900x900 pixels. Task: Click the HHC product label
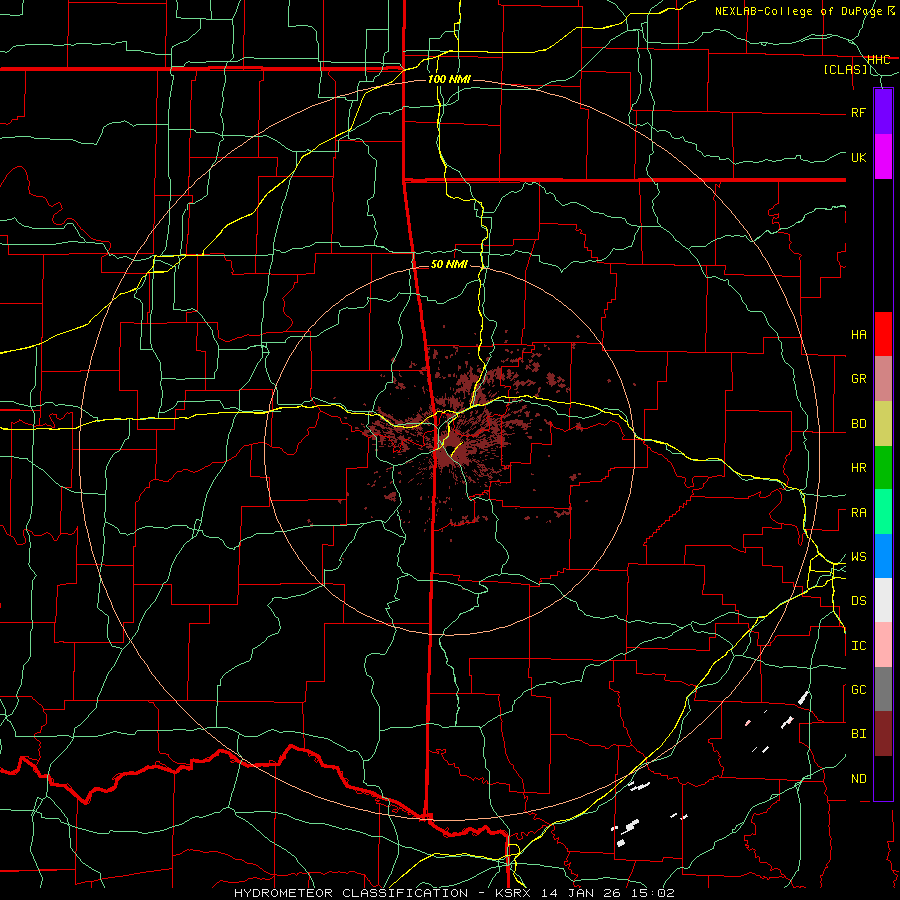(x=879, y=60)
